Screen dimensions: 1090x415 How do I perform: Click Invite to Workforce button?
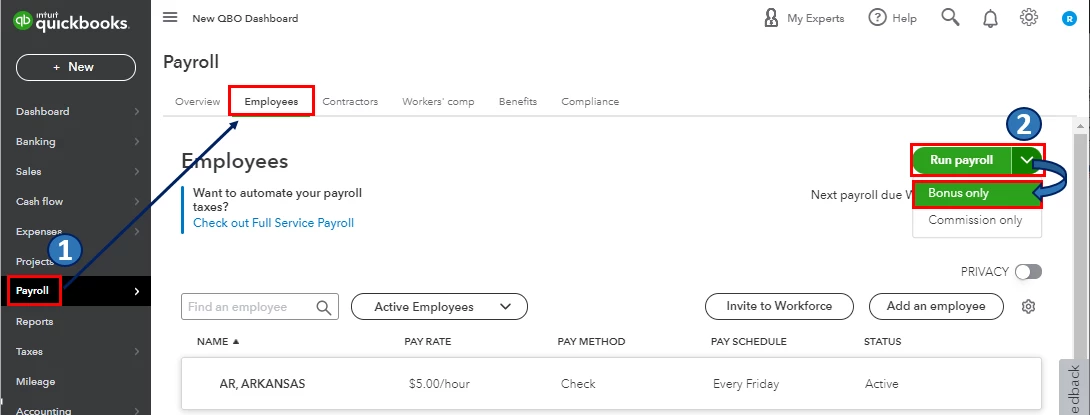pos(779,306)
